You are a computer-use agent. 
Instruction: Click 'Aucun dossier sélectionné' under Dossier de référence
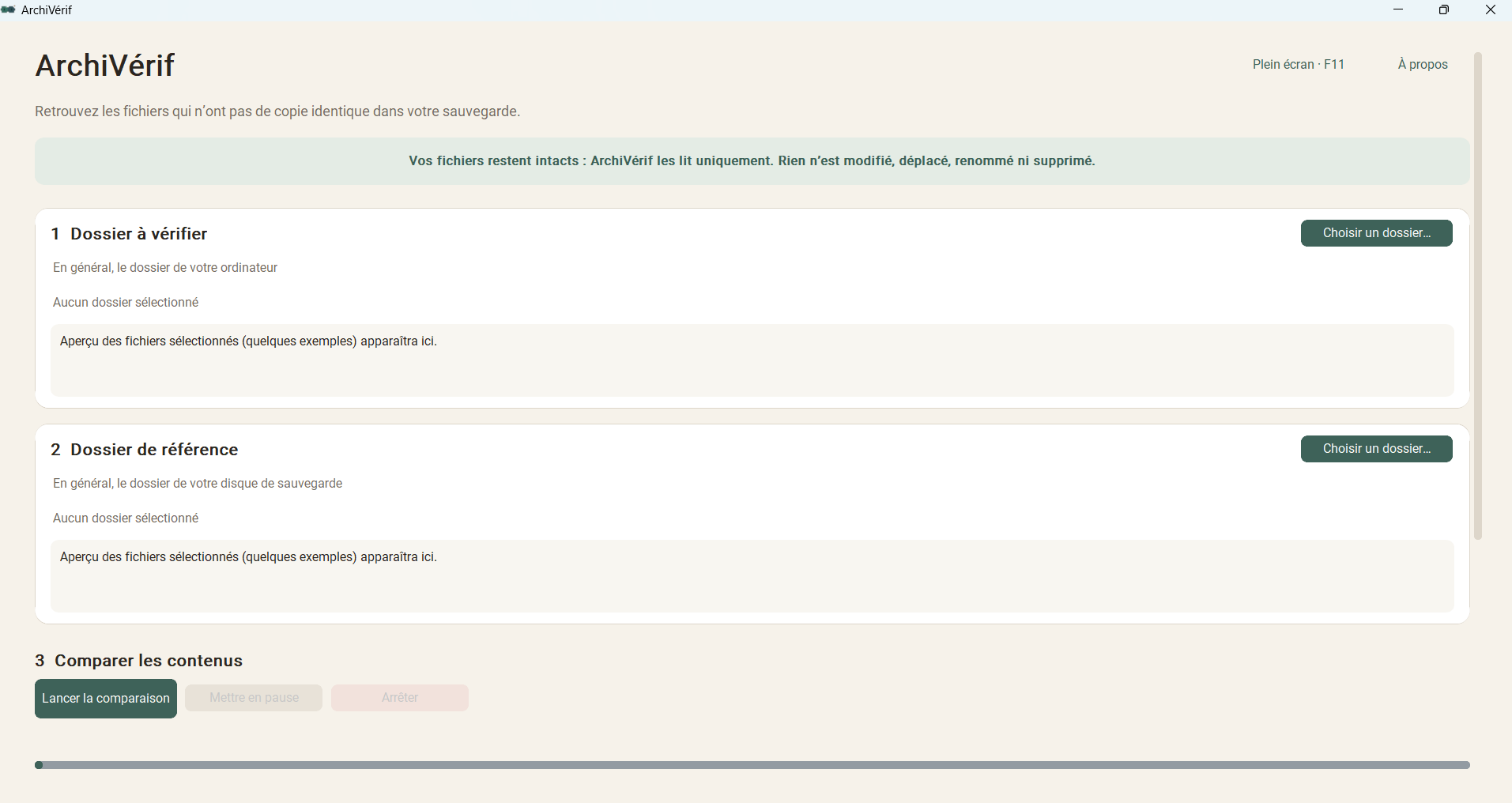(x=126, y=518)
